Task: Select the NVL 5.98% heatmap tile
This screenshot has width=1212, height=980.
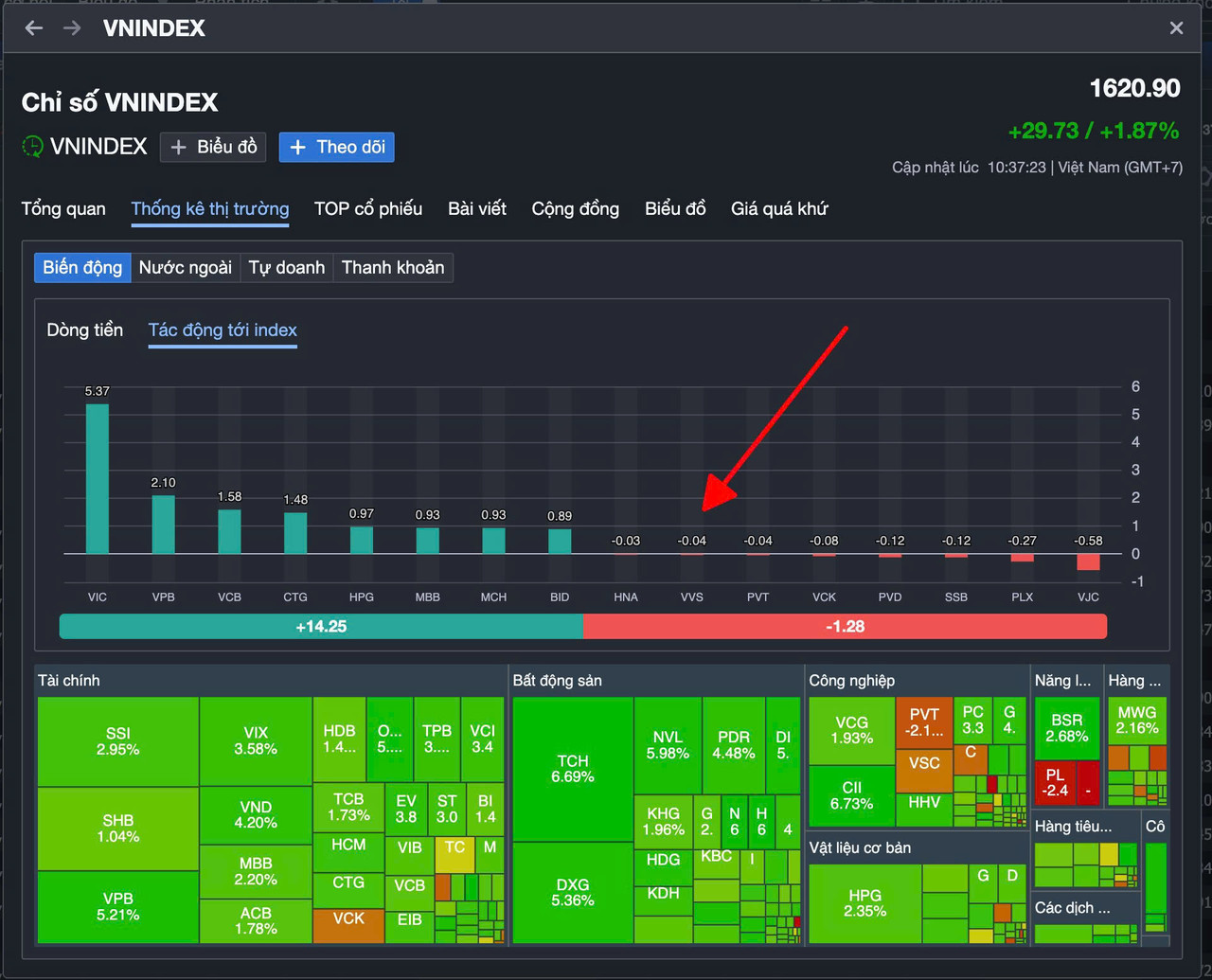Action: click(668, 745)
